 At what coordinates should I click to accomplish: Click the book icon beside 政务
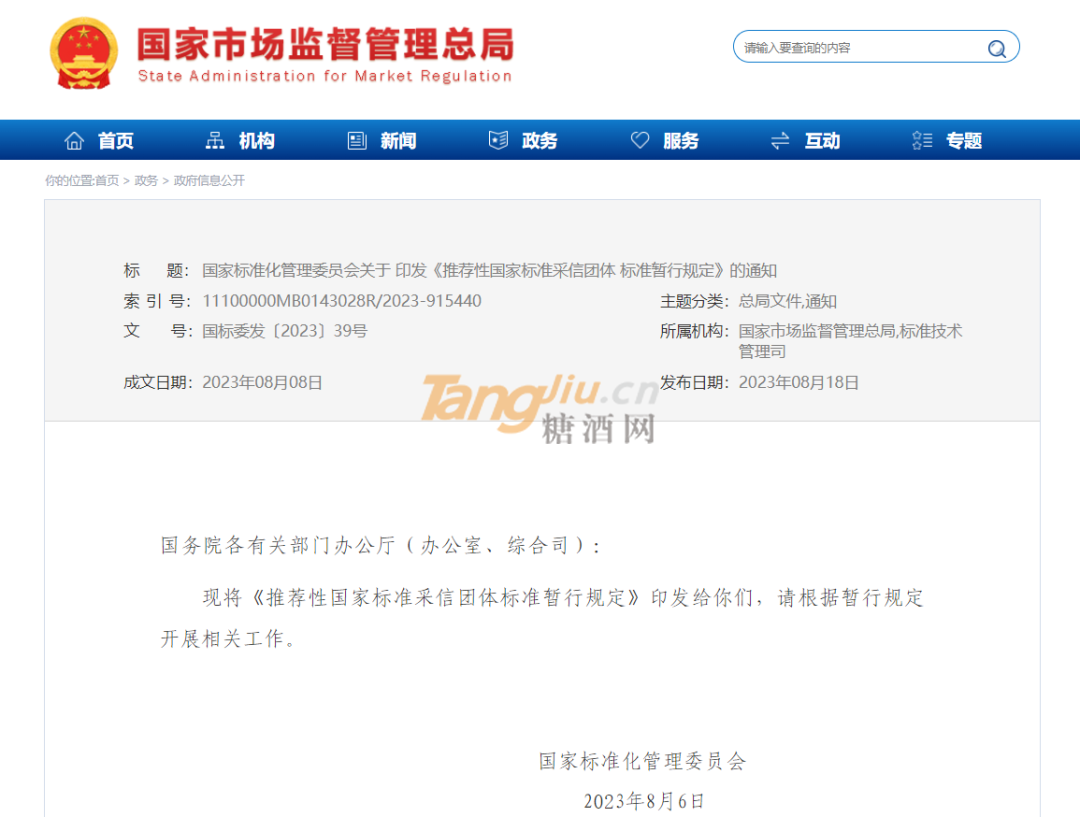point(498,141)
